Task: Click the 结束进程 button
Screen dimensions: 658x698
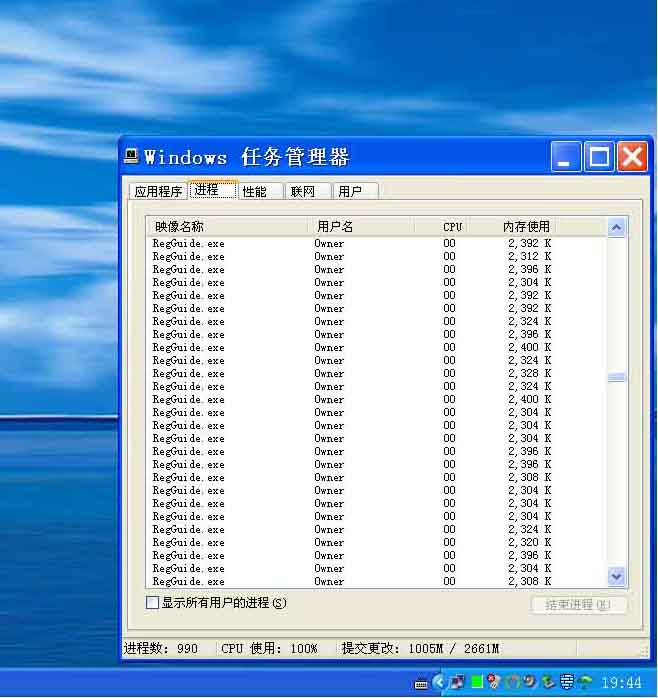Action: click(x=578, y=605)
